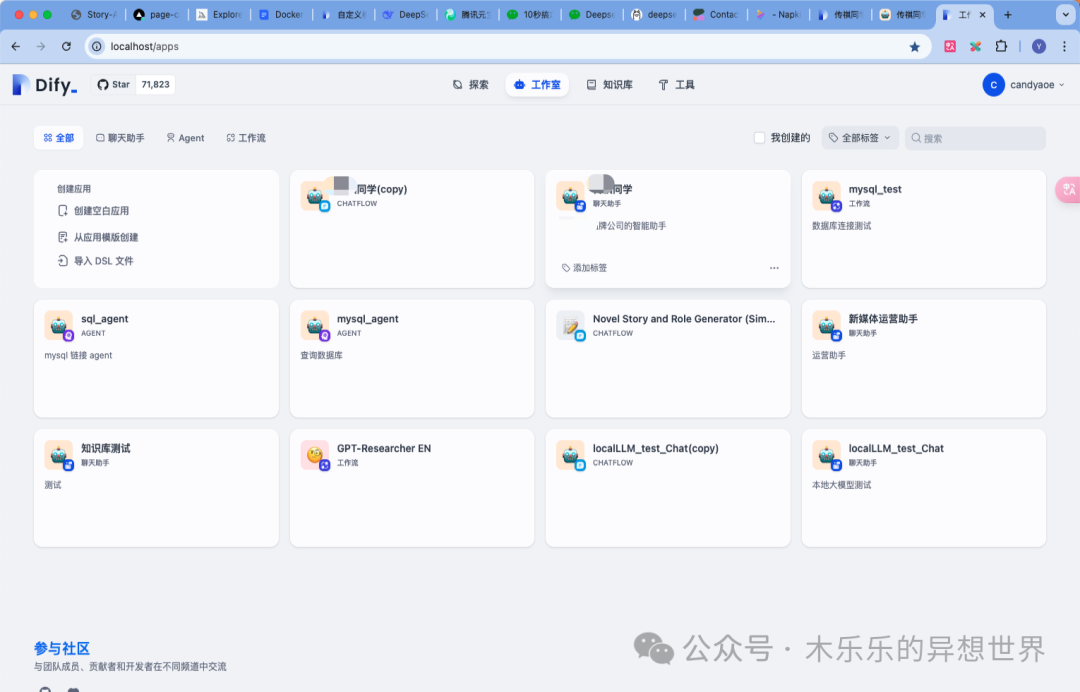Expand the 全部标签 tag dropdown
This screenshot has height=692, width=1080.
pos(860,138)
